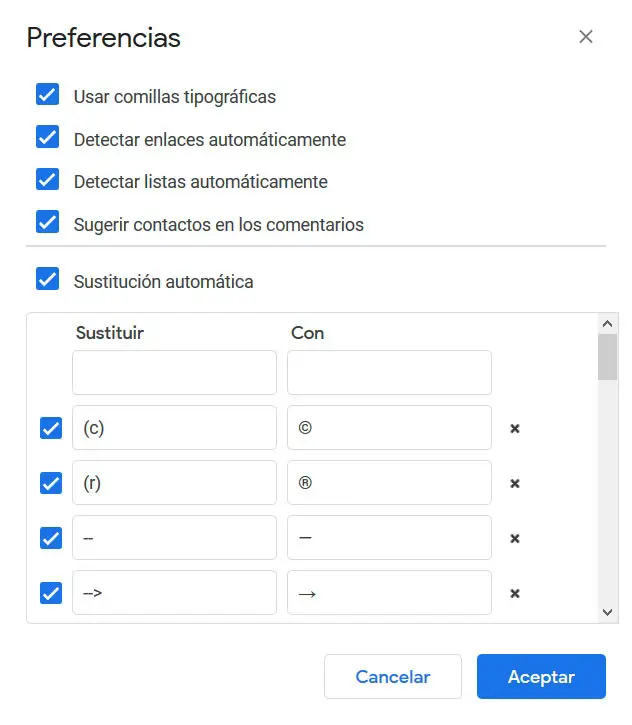Uncheck the (r) substitution row checkbox
This screenshot has width=632, height=725.
(x=51, y=483)
